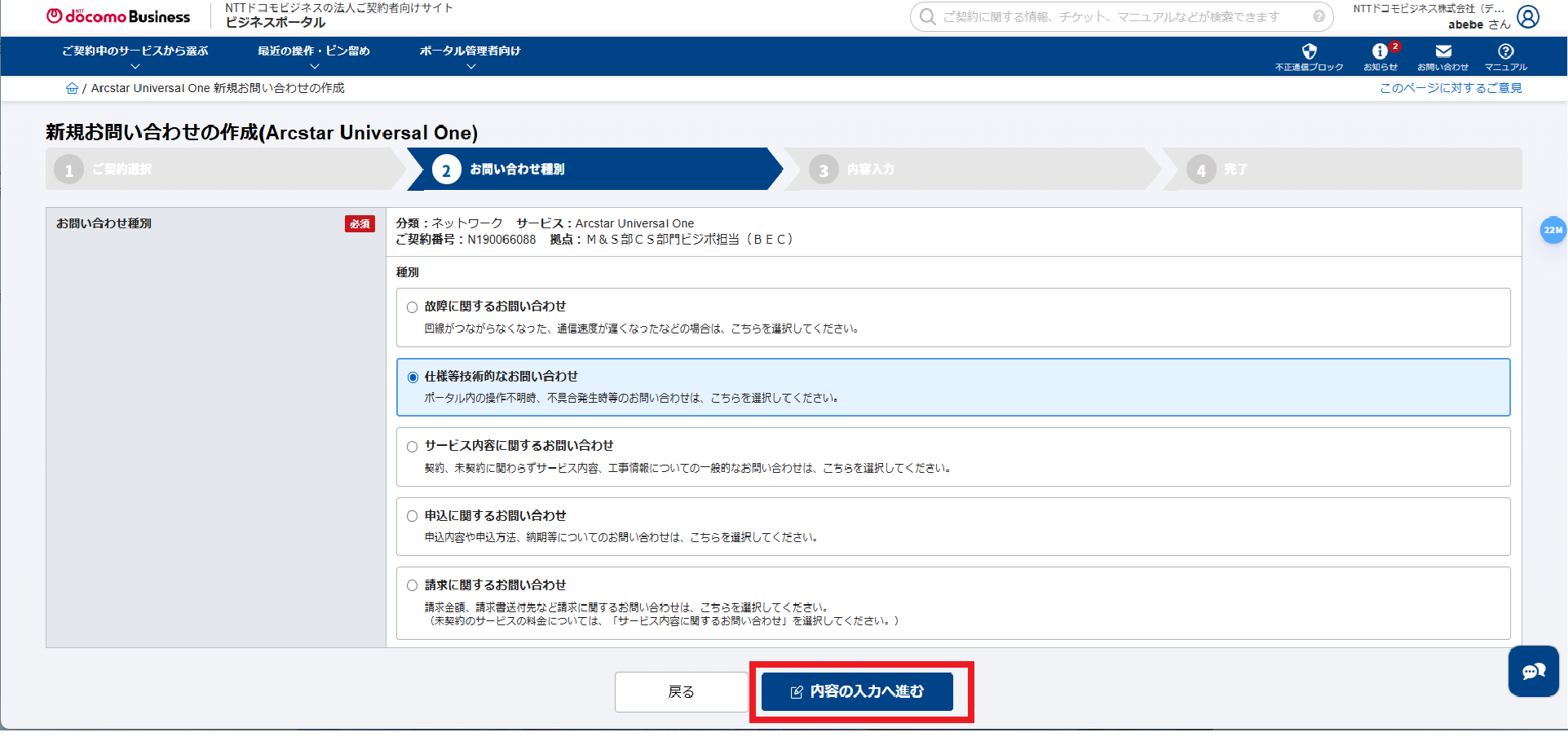This screenshot has height=750, width=1568.
Task: Click step 4 完了
Action: coord(1341,170)
